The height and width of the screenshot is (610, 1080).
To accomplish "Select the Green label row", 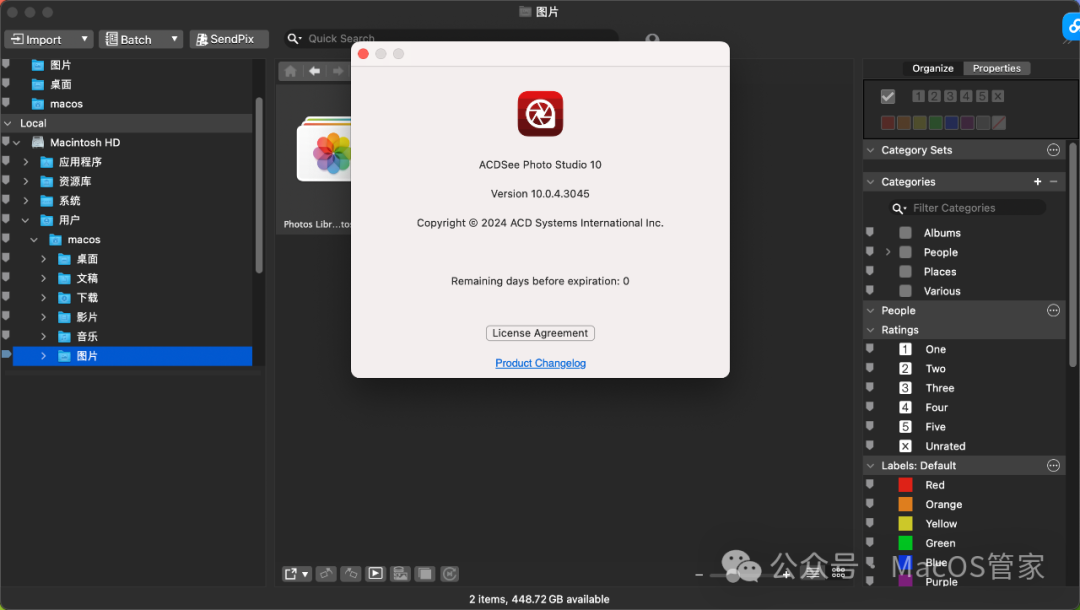I will pyautogui.click(x=964, y=543).
